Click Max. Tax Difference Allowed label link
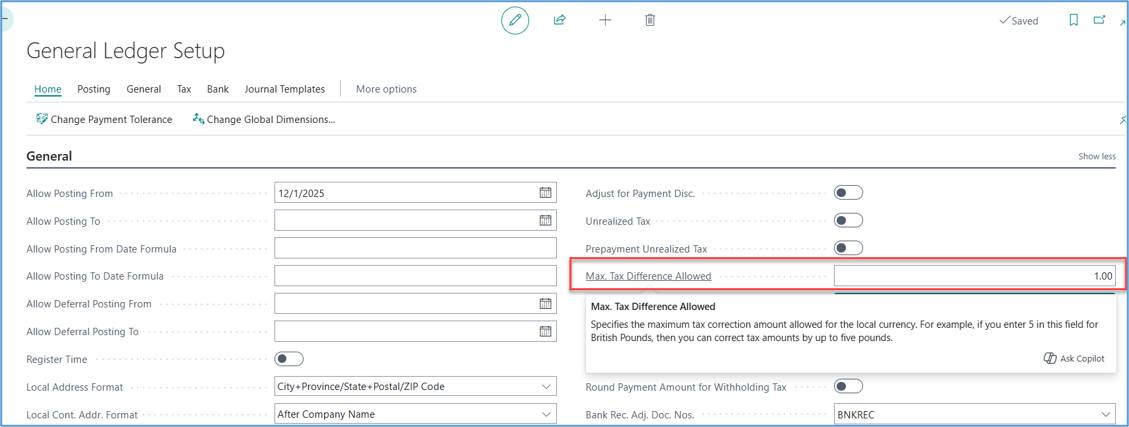Image resolution: width=1129 pixels, height=427 pixels. click(x=648, y=276)
